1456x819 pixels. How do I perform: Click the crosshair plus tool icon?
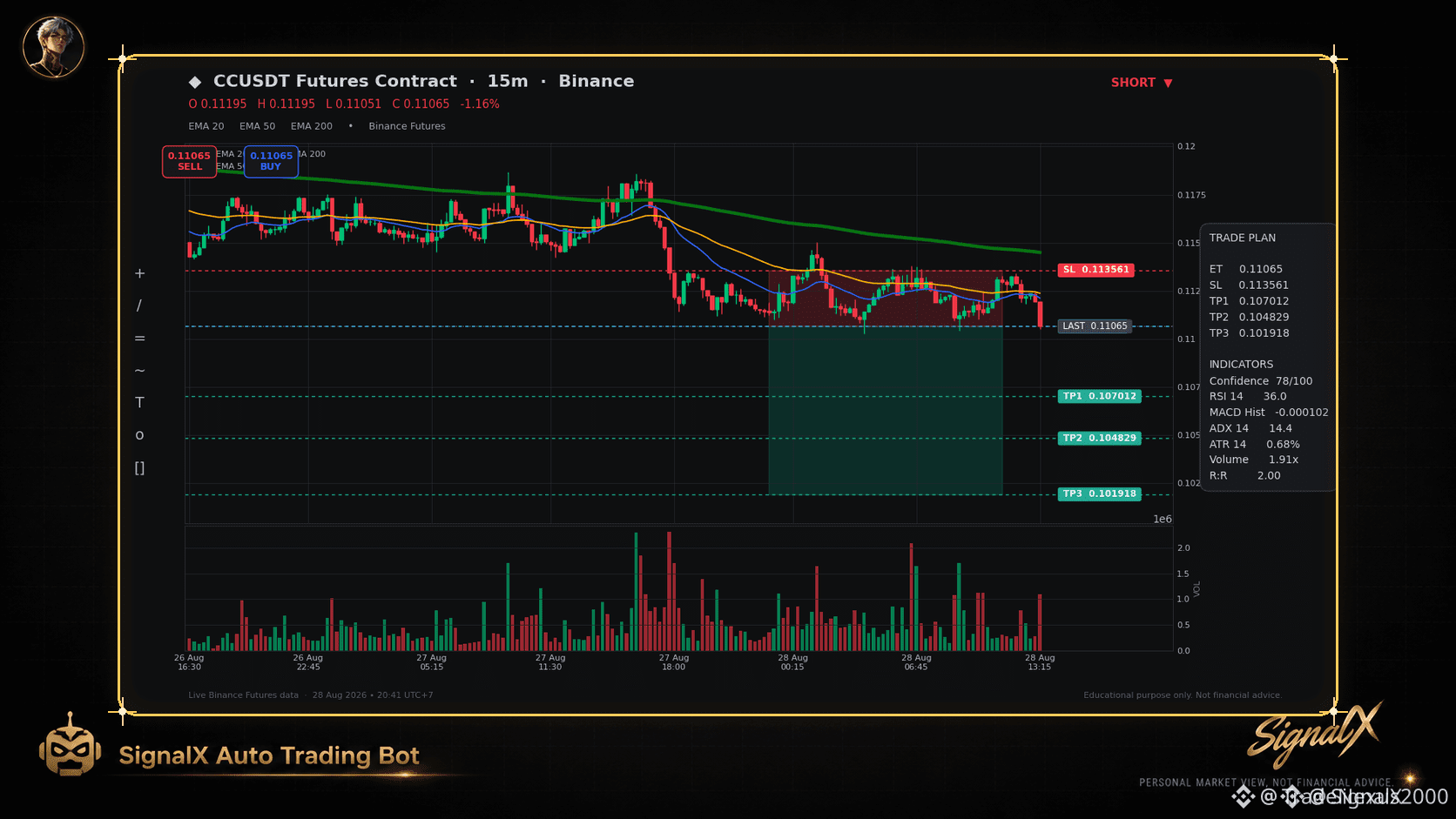point(139,273)
